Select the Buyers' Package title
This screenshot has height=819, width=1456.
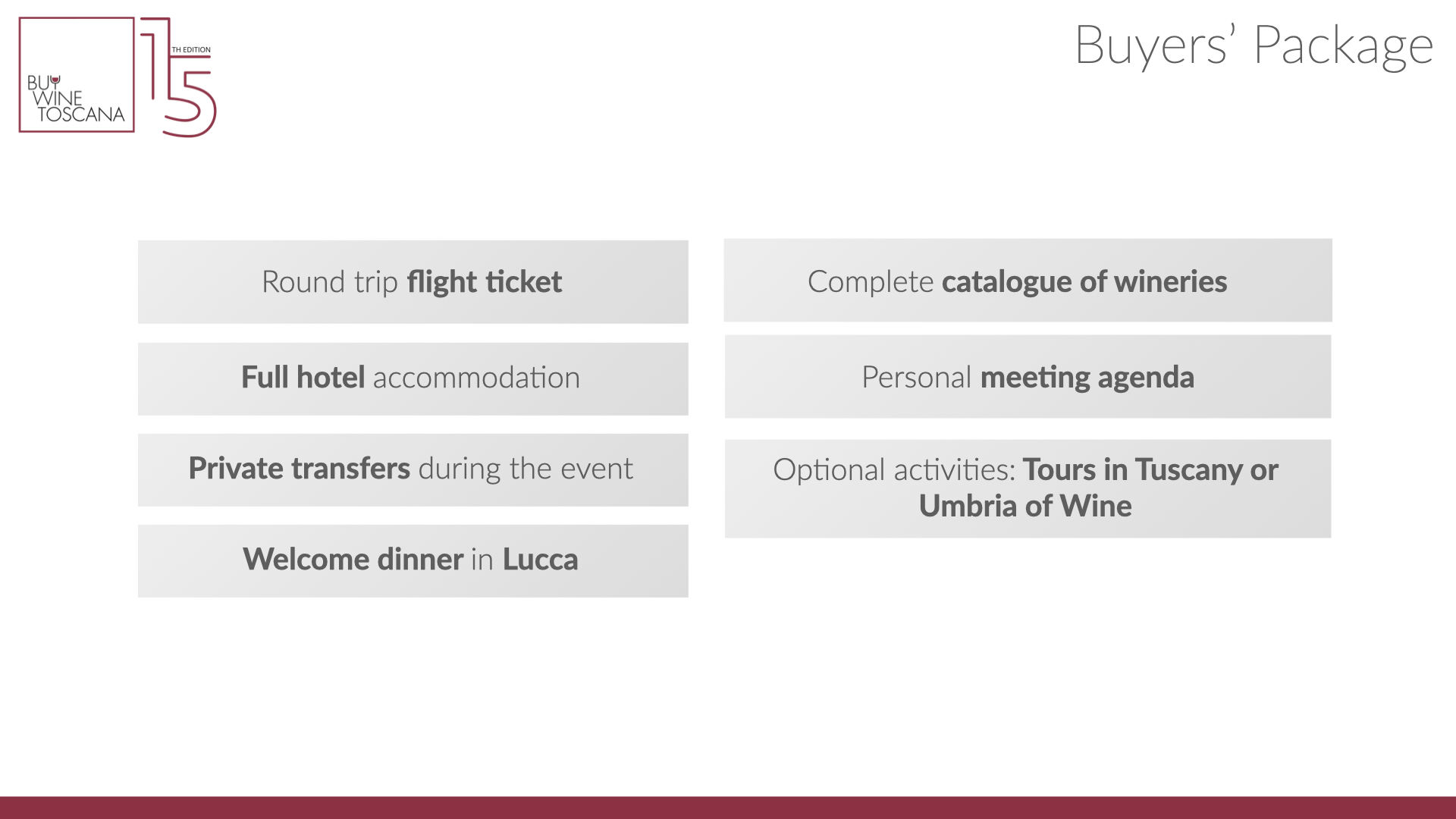click(x=1254, y=45)
